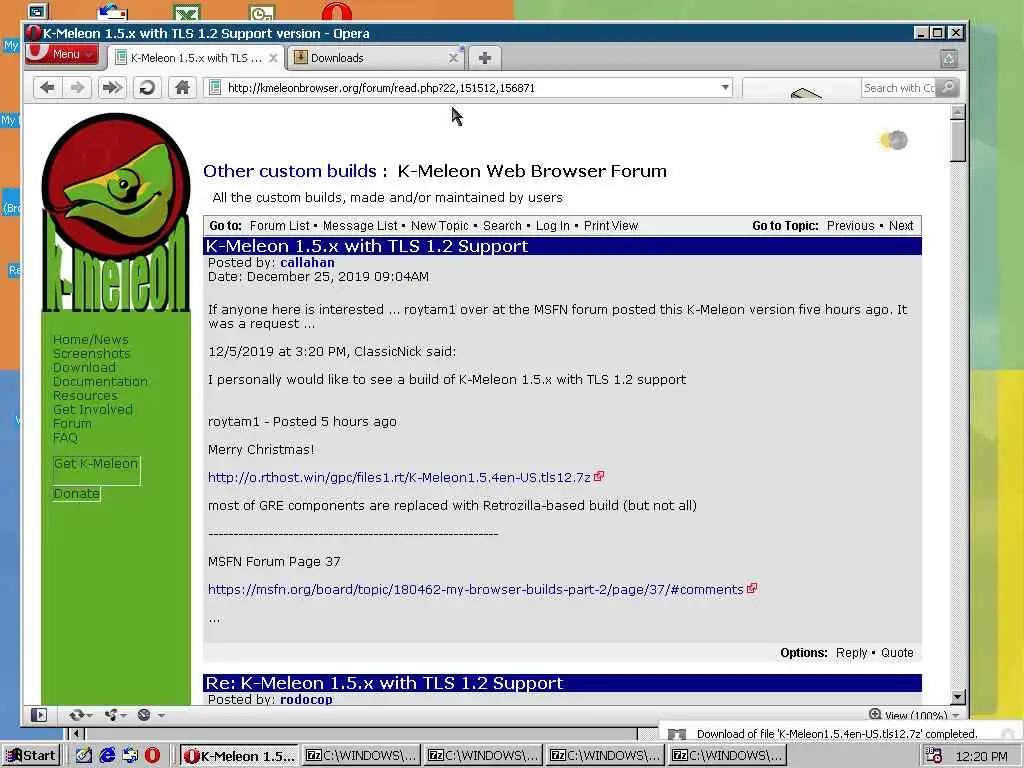The height and width of the screenshot is (768, 1024).
Task: Click the Show Desktop quick launch icon
Action: (84, 756)
